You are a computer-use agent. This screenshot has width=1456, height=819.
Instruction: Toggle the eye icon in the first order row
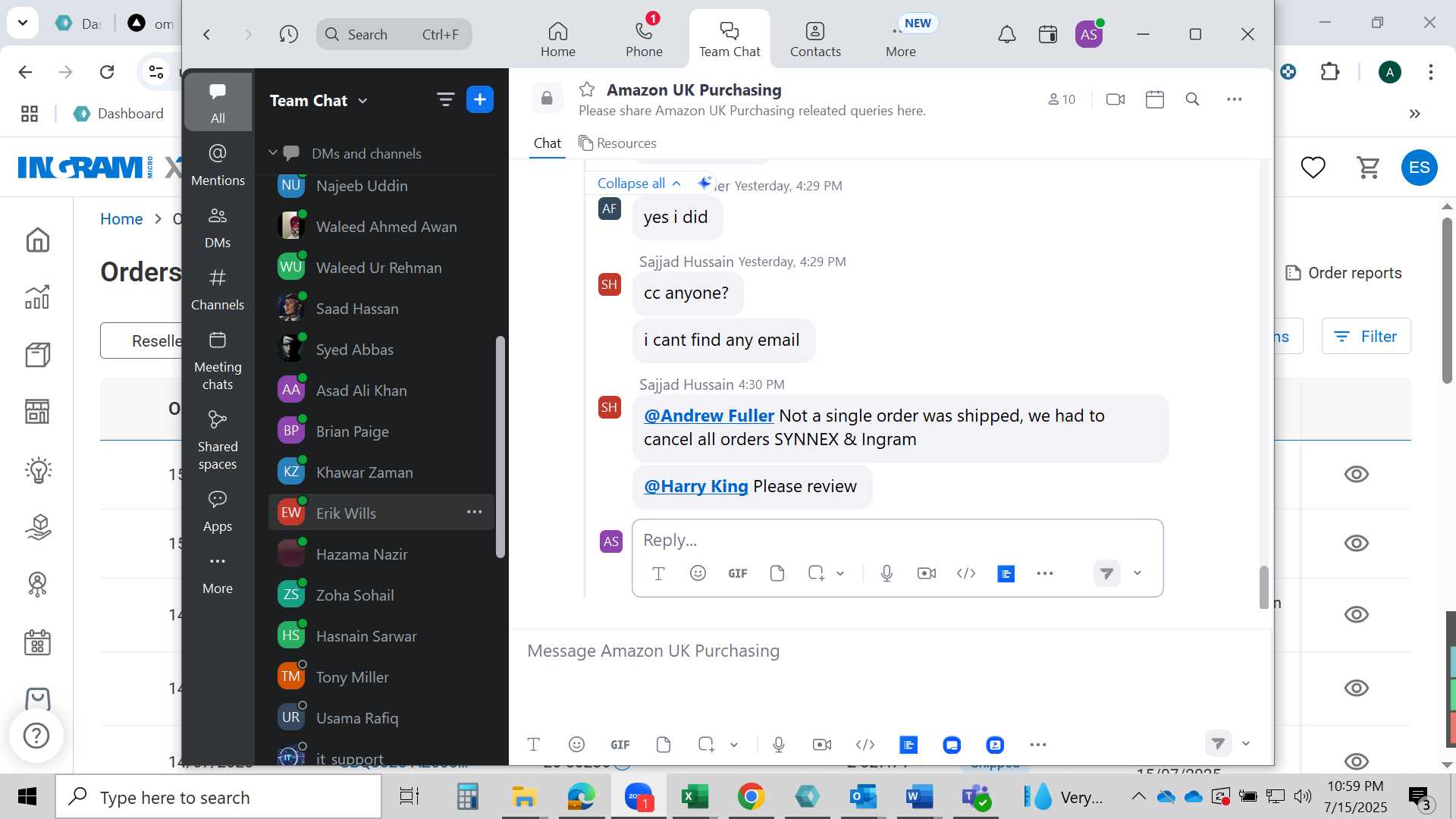1356,474
